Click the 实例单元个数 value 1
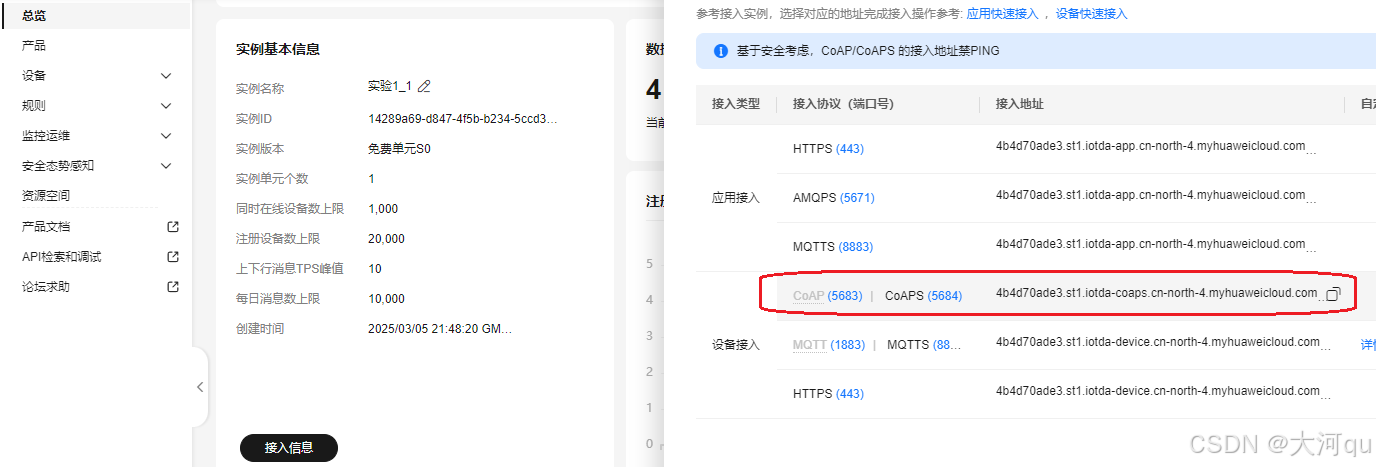Image resolution: width=1376 pixels, height=467 pixels. [x=371, y=179]
